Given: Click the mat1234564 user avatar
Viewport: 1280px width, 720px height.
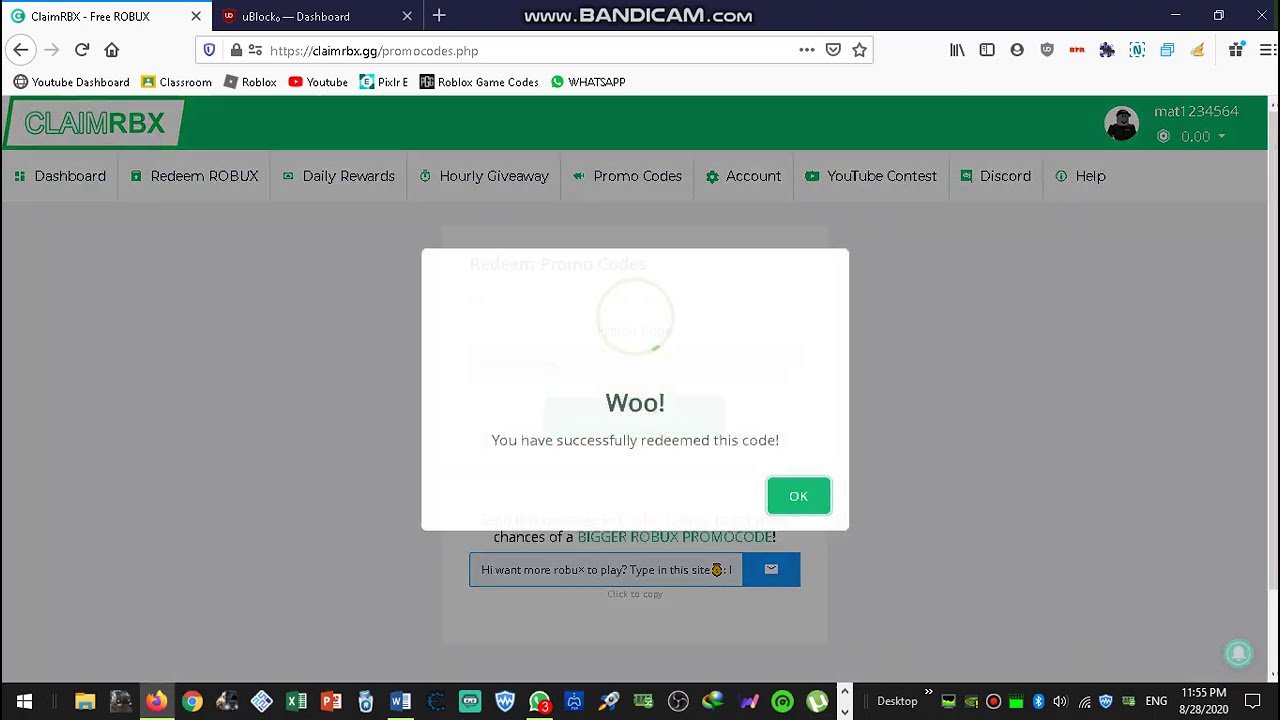Looking at the screenshot, I should coord(1122,123).
